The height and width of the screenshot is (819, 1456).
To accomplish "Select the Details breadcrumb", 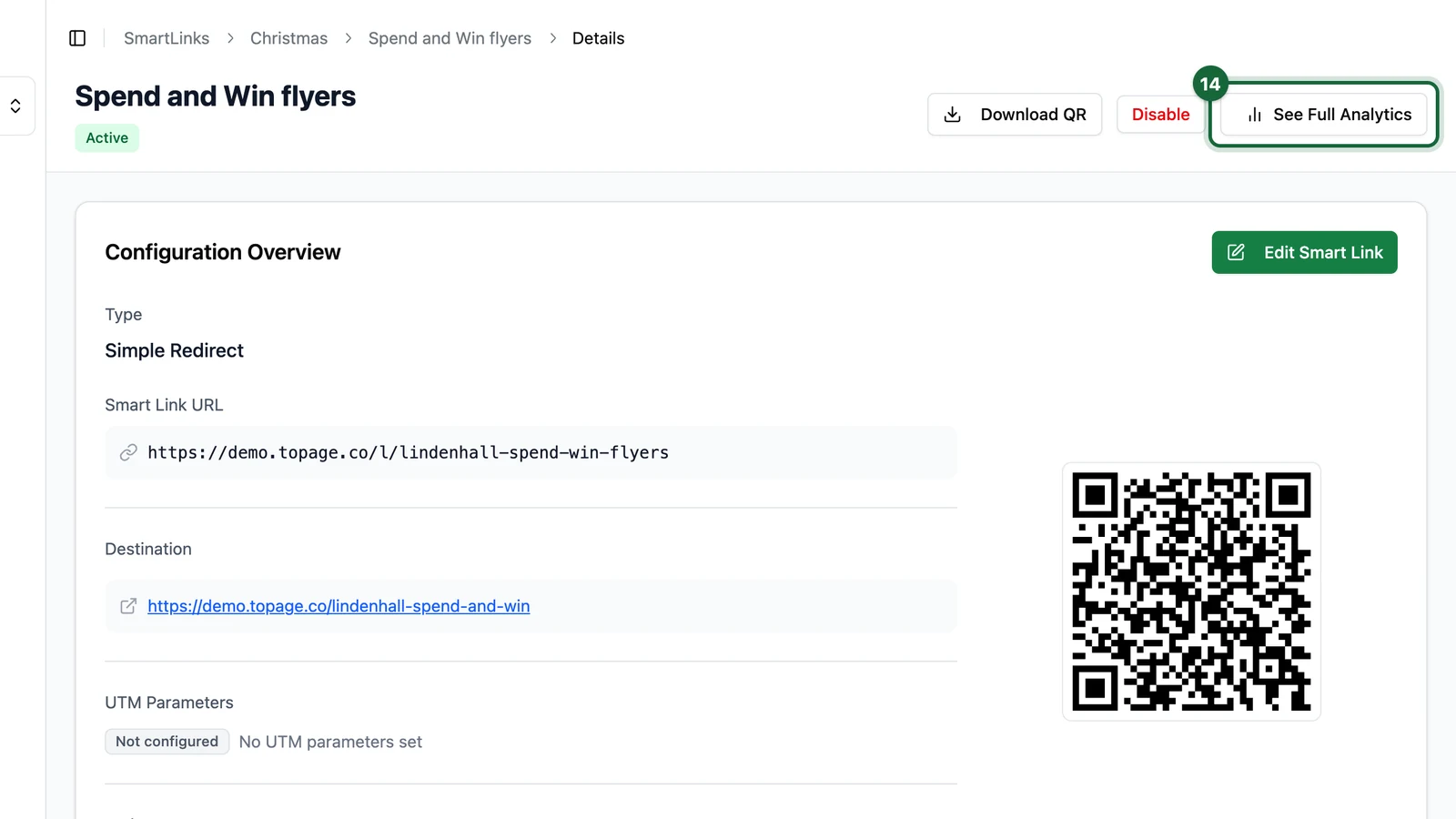I will (598, 38).
